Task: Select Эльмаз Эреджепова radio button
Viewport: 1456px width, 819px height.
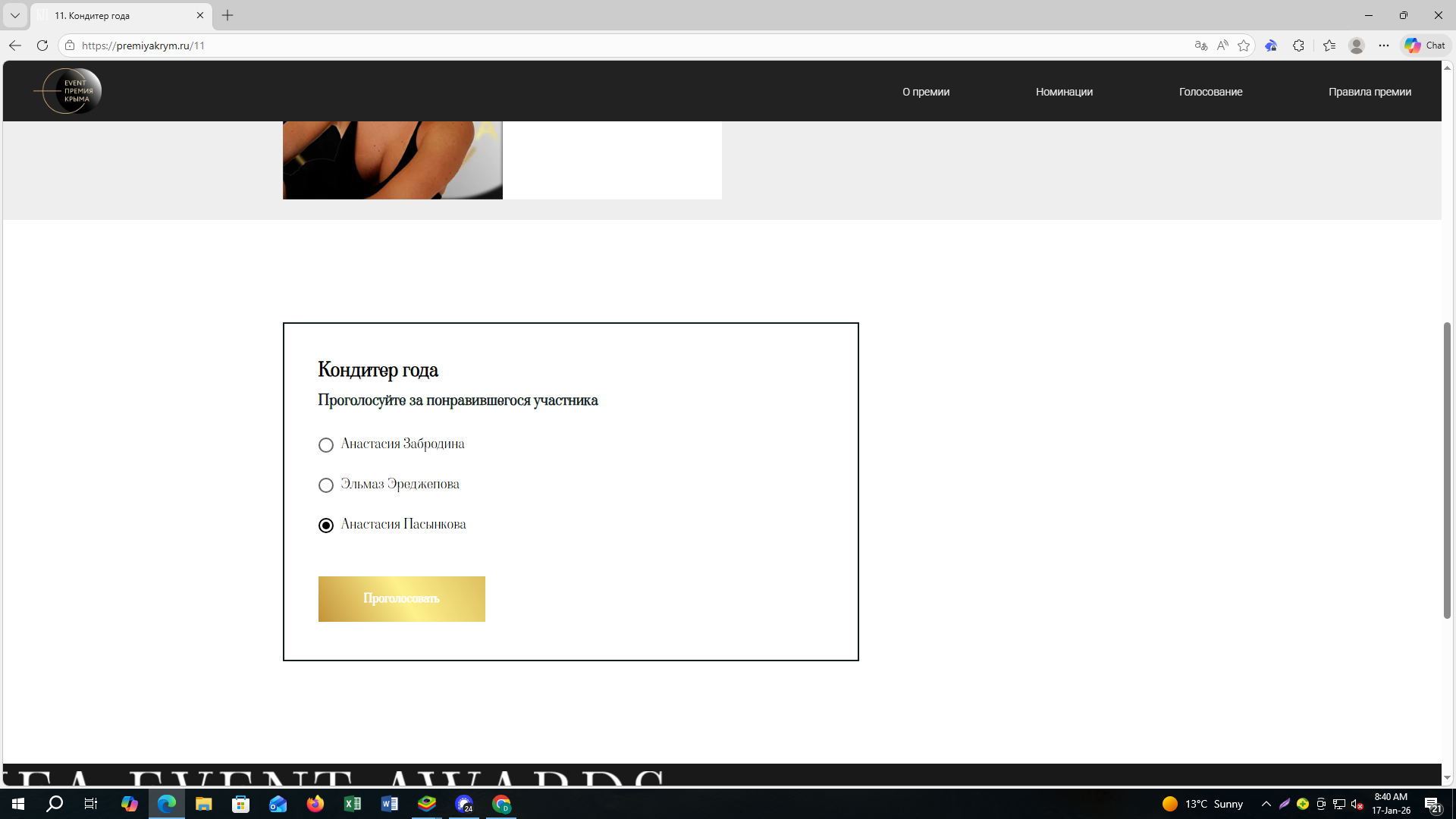Action: coord(326,485)
